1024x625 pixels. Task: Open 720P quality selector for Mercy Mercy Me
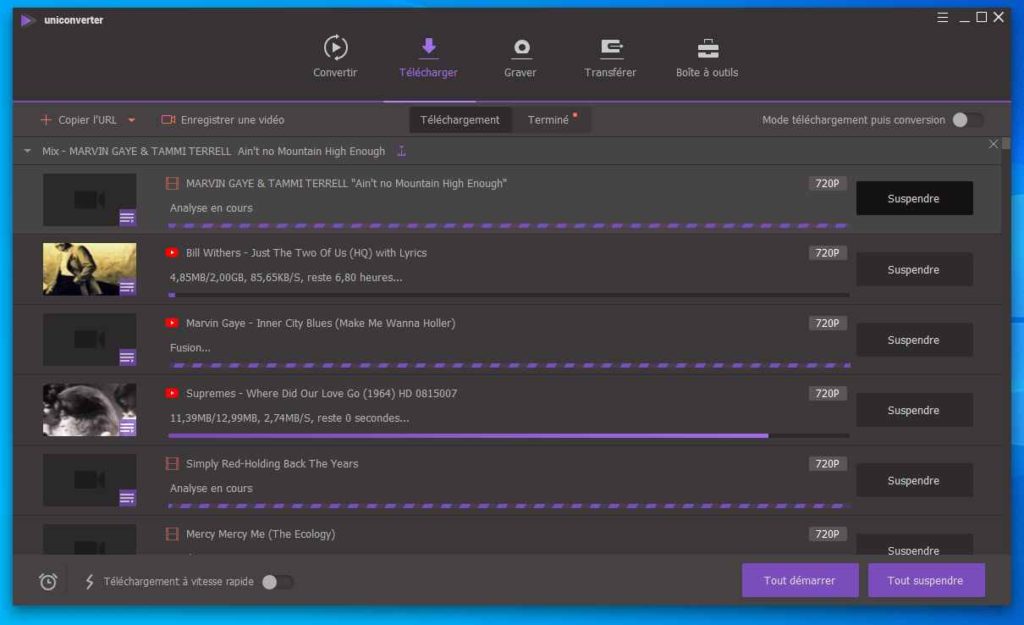827,534
